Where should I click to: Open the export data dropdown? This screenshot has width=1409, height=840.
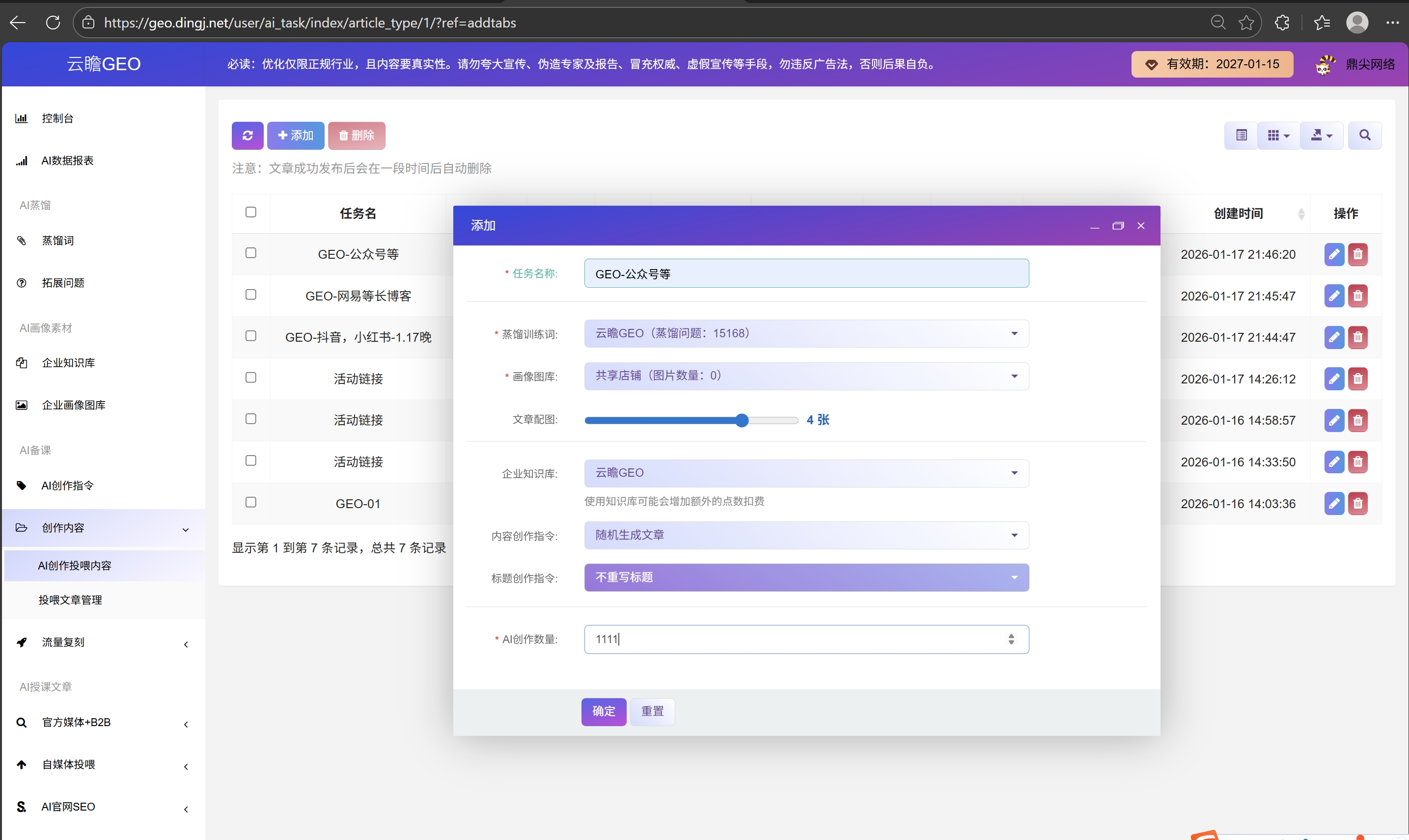coord(1321,135)
